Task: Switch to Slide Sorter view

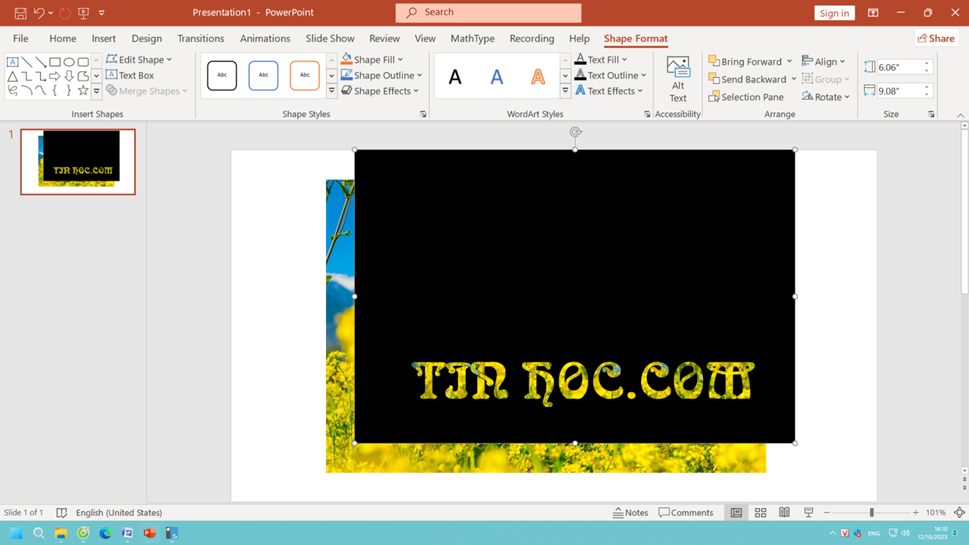Action: pyautogui.click(x=760, y=513)
